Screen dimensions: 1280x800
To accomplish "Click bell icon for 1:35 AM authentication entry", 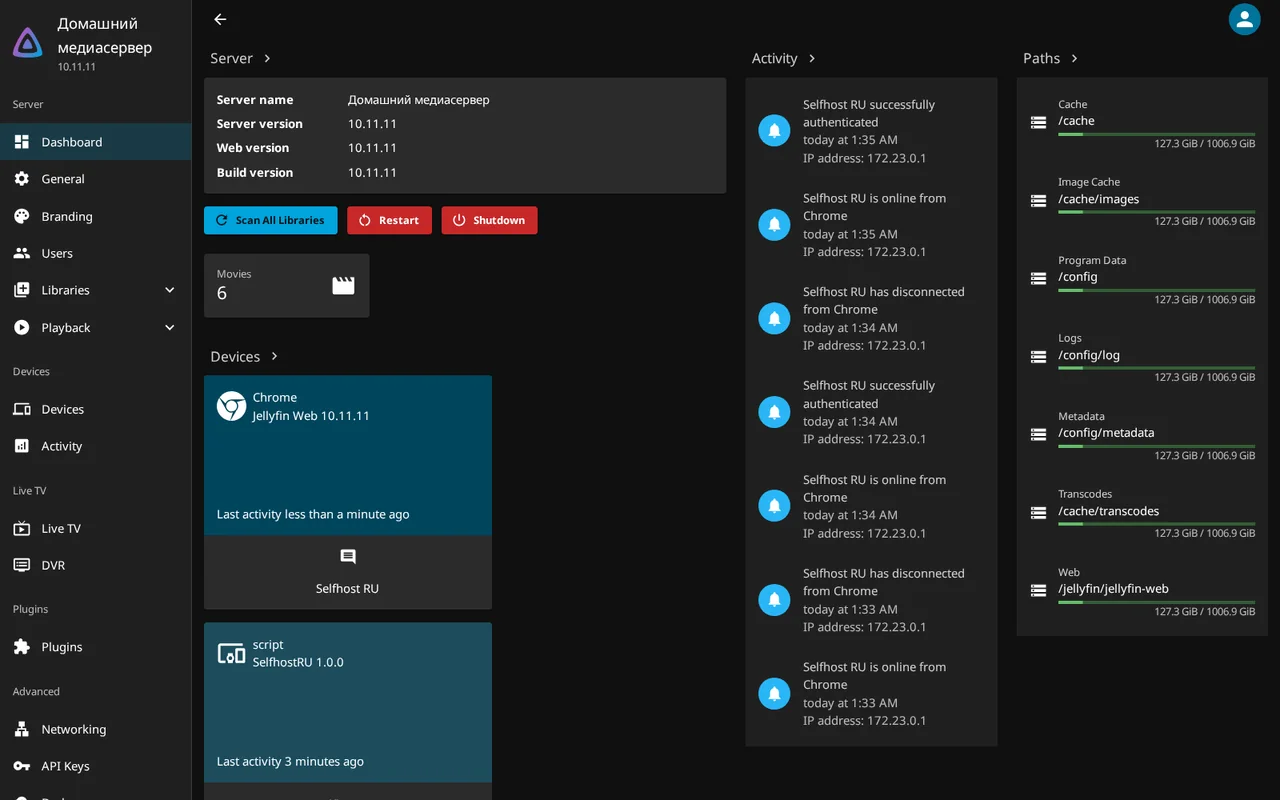I will tap(774, 131).
